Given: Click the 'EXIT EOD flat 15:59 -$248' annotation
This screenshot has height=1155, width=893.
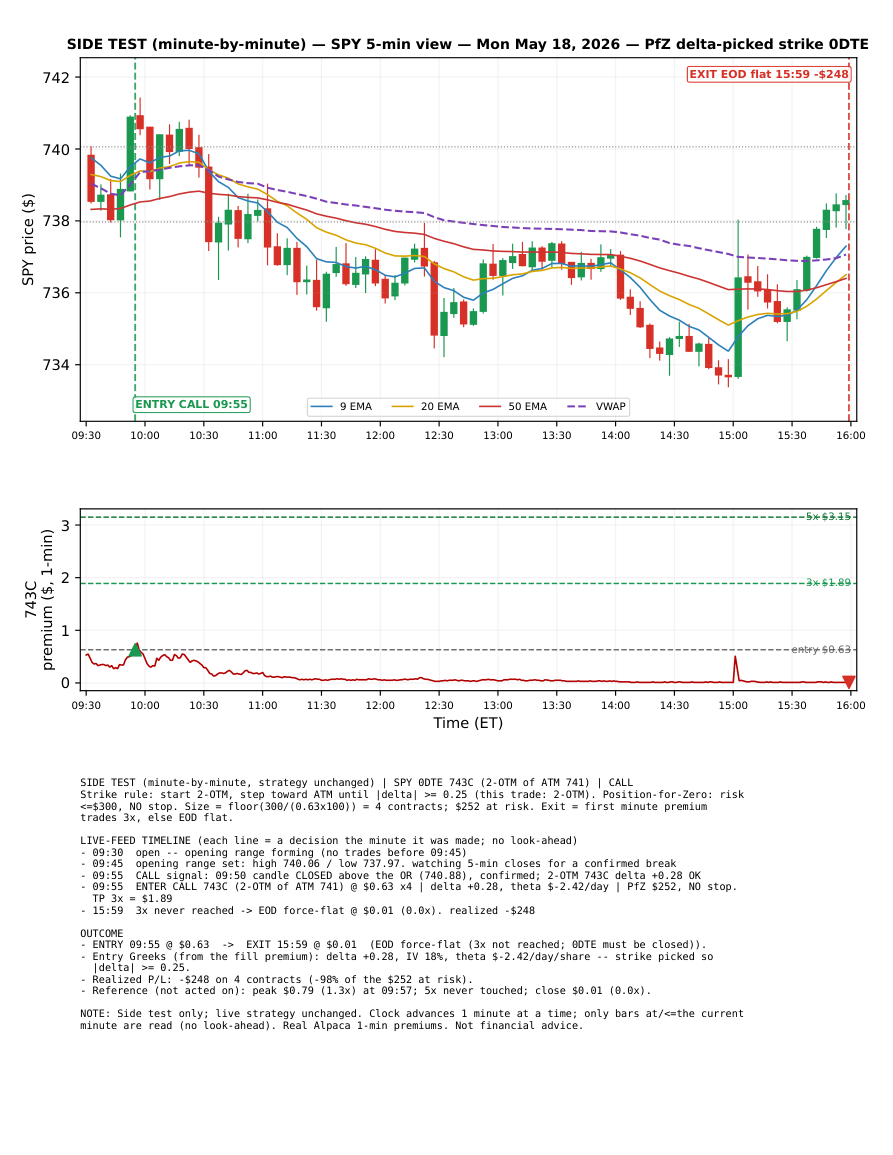Looking at the screenshot, I should point(769,74).
